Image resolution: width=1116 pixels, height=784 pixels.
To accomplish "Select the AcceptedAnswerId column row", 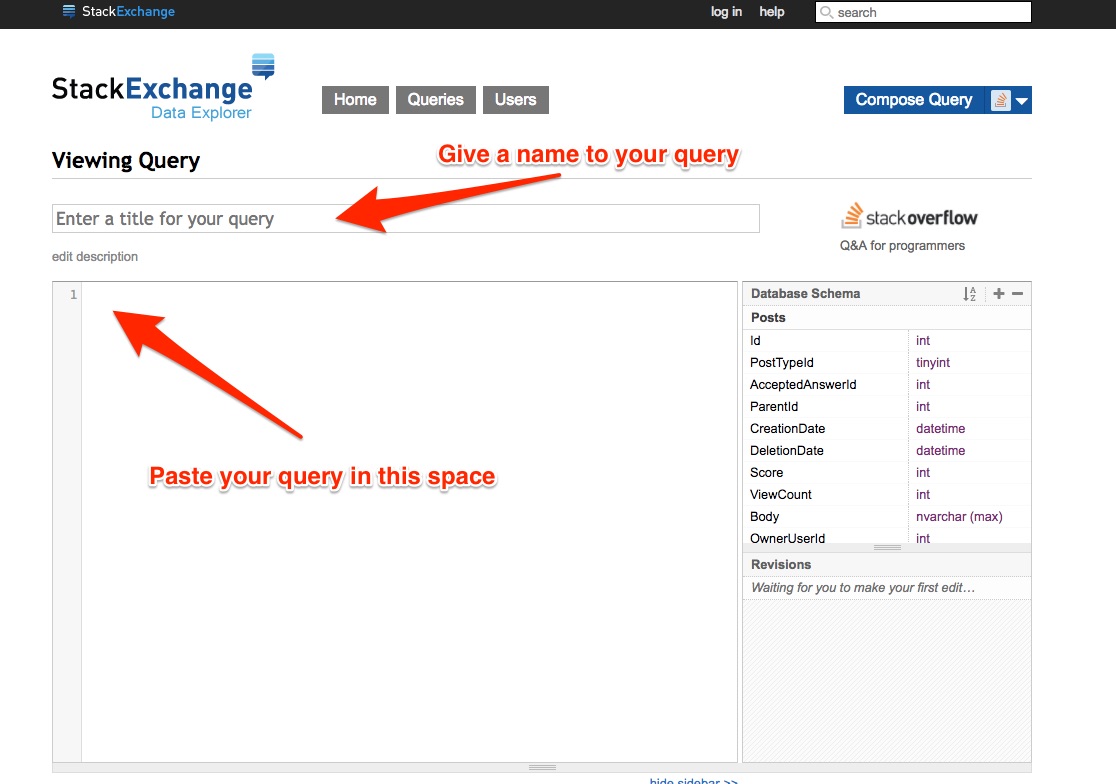I will 887,385.
